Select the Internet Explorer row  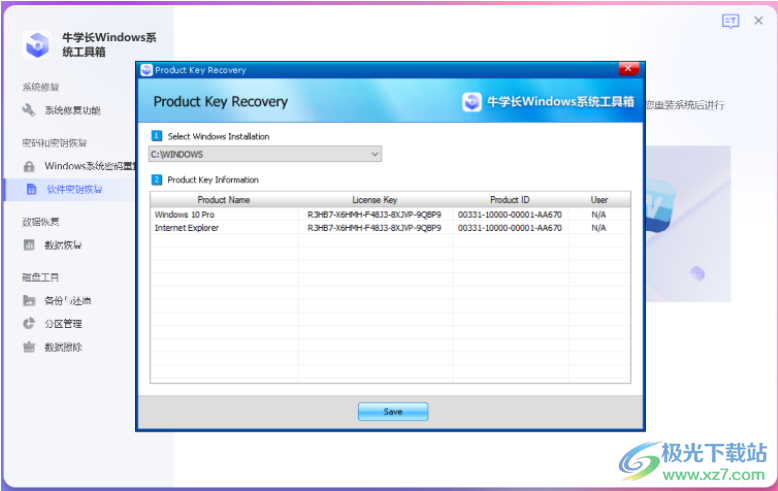[390, 228]
